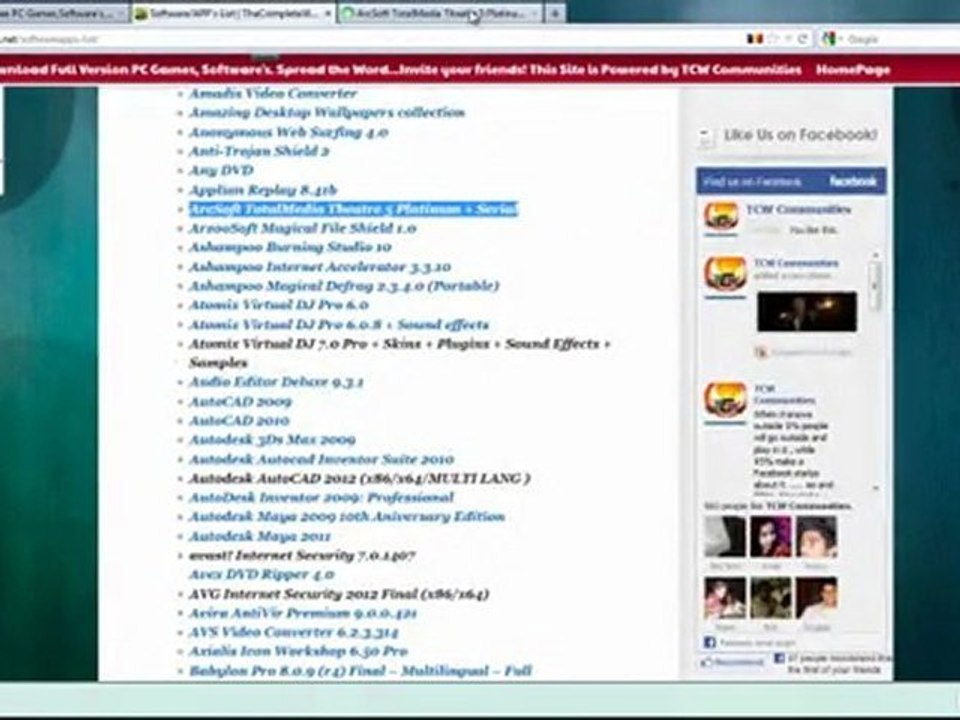Open Avira AntiVir Premium link
The image size is (960, 720).
pos(302,613)
